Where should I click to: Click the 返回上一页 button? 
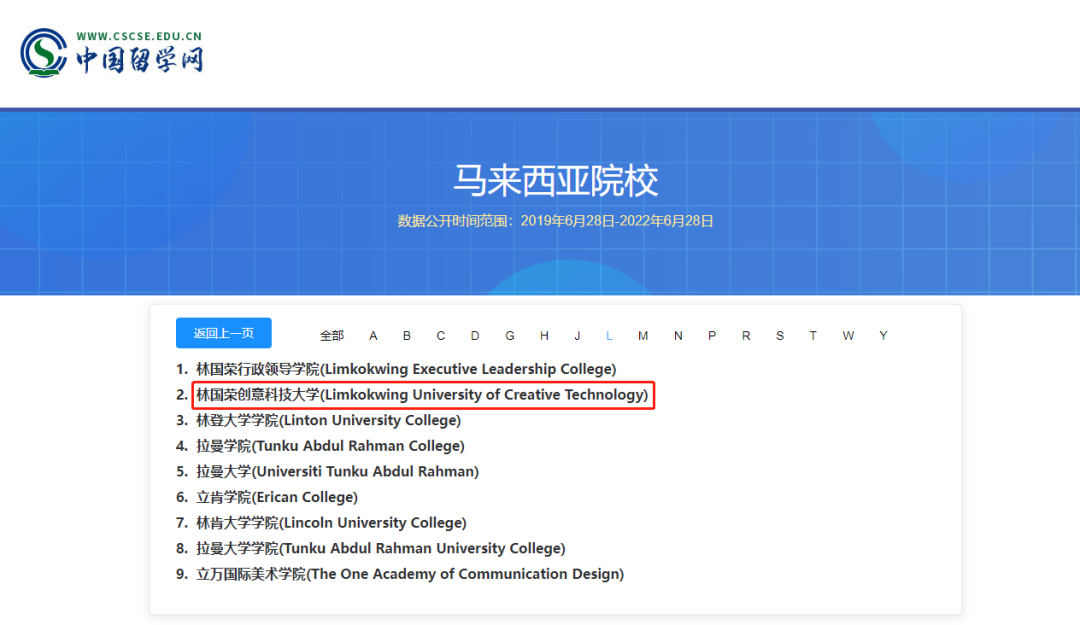pyautogui.click(x=224, y=334)
